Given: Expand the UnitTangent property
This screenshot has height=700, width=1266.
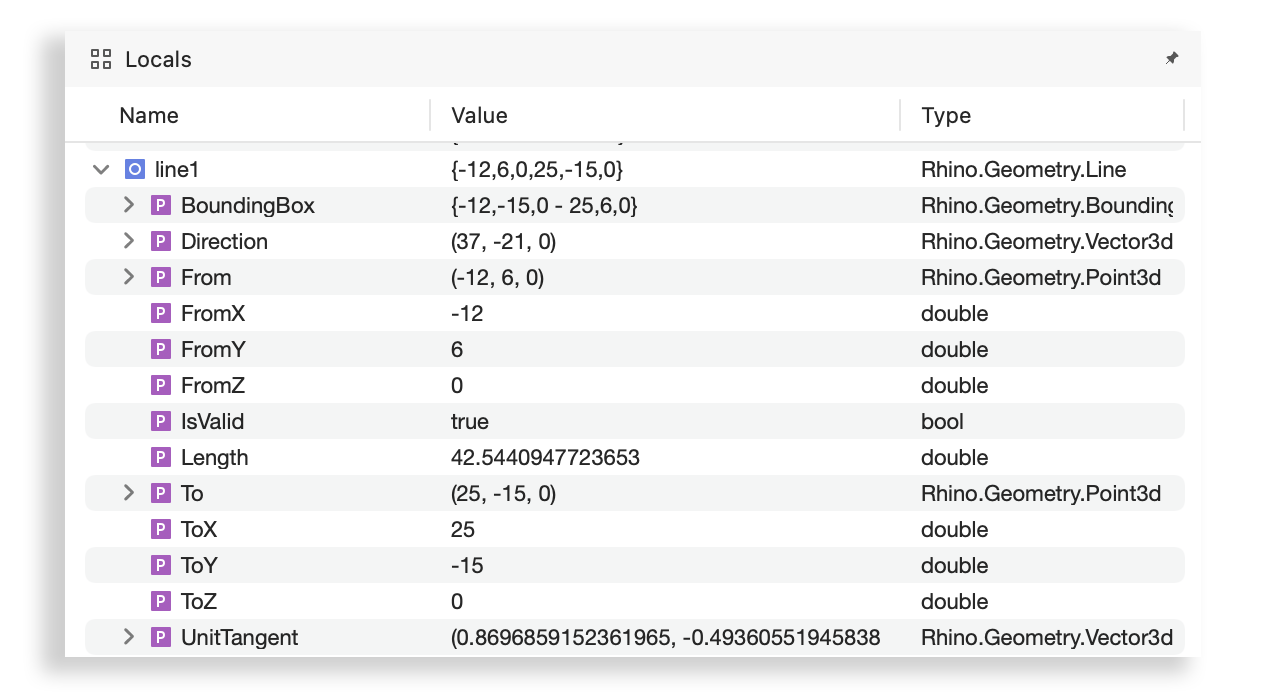Looking at the screenshot, I should tap(128, 638).
